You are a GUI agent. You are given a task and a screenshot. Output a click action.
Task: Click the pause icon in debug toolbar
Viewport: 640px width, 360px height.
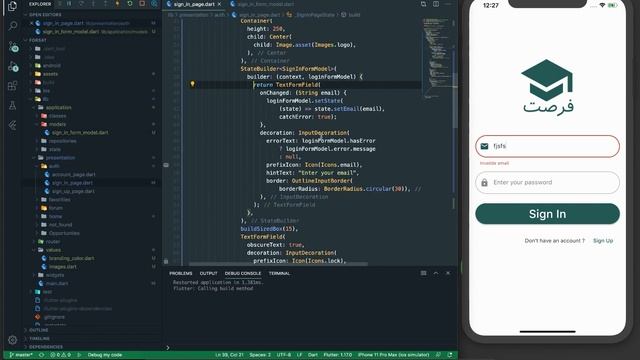[69, 4]
